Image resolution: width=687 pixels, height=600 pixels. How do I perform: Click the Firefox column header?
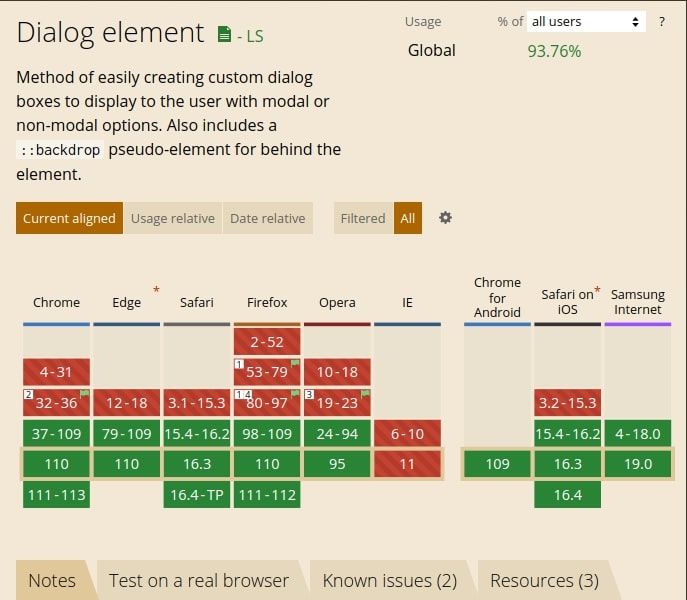point(267,302)
